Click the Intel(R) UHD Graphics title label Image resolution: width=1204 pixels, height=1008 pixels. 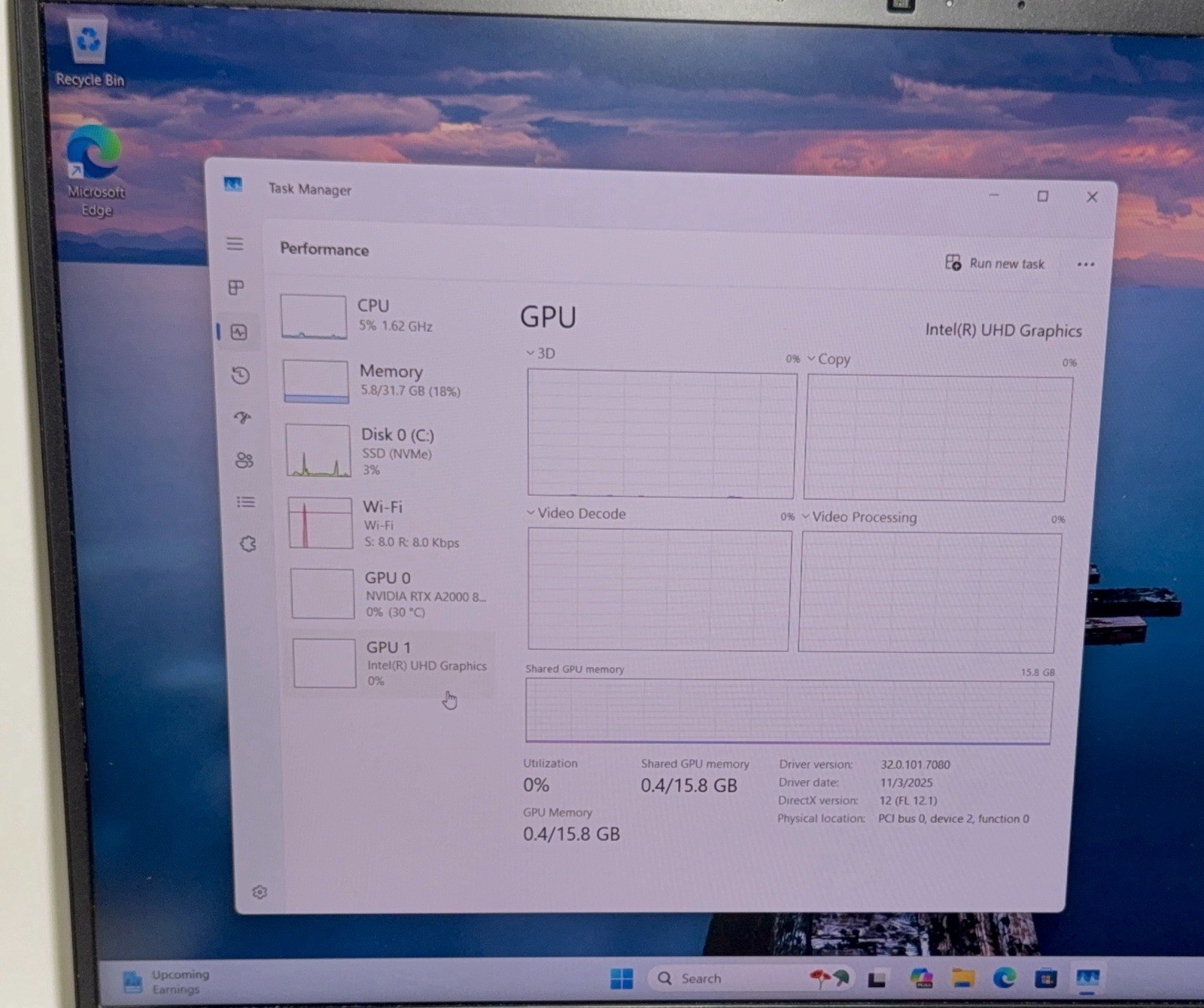pos(1003,330)
